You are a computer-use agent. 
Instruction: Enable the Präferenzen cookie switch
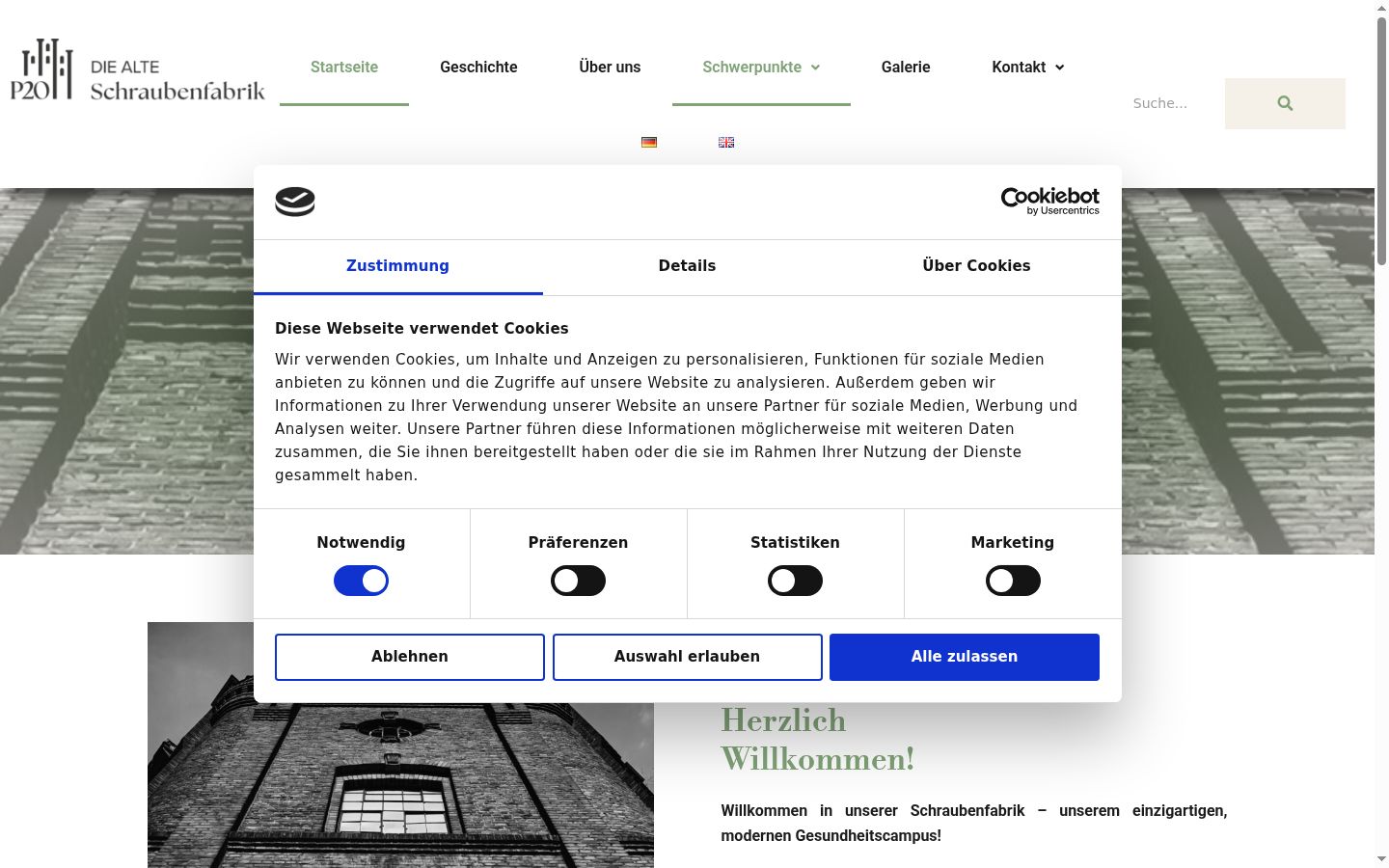(x=578, y=581)
